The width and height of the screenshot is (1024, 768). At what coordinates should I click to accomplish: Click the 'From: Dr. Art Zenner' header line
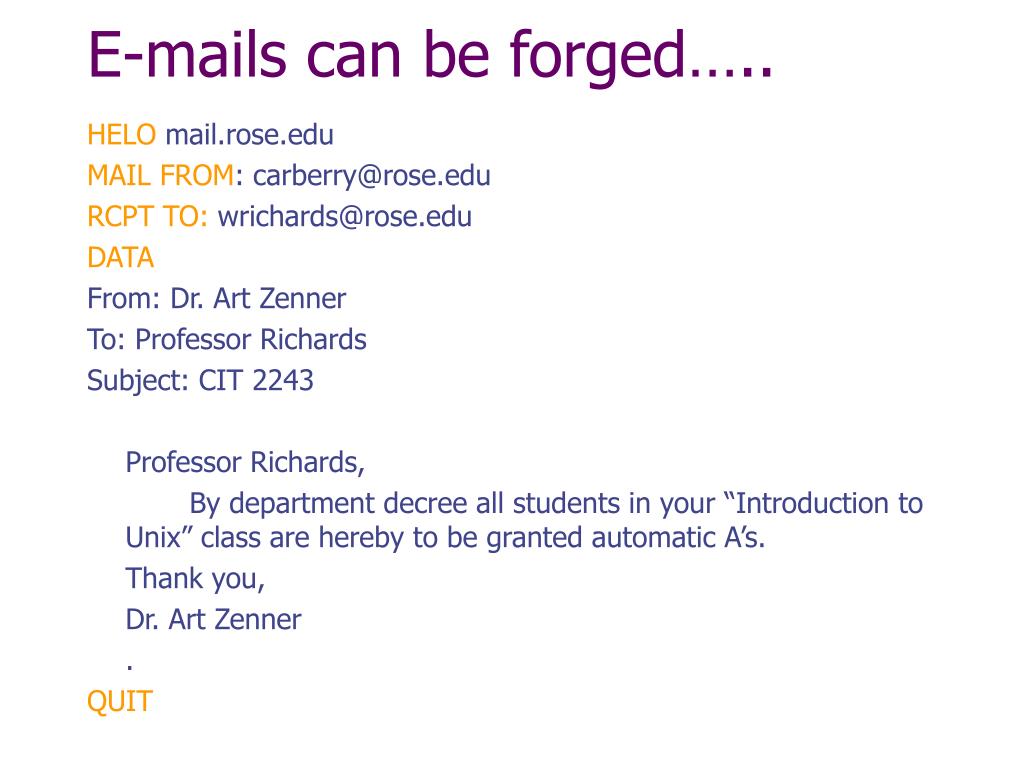(x=216, y=298)
